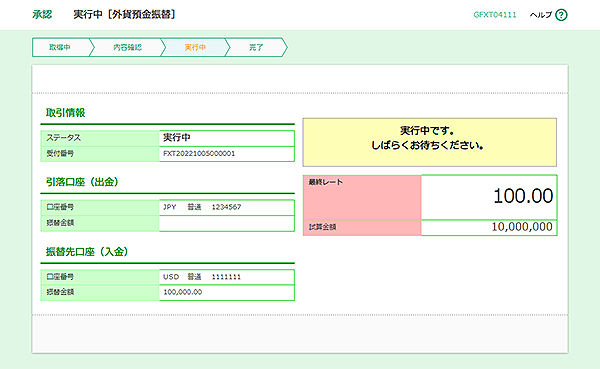Click the screen ID GFXT04111
This screenshot has height=369, width=600.
click(495, 15)
